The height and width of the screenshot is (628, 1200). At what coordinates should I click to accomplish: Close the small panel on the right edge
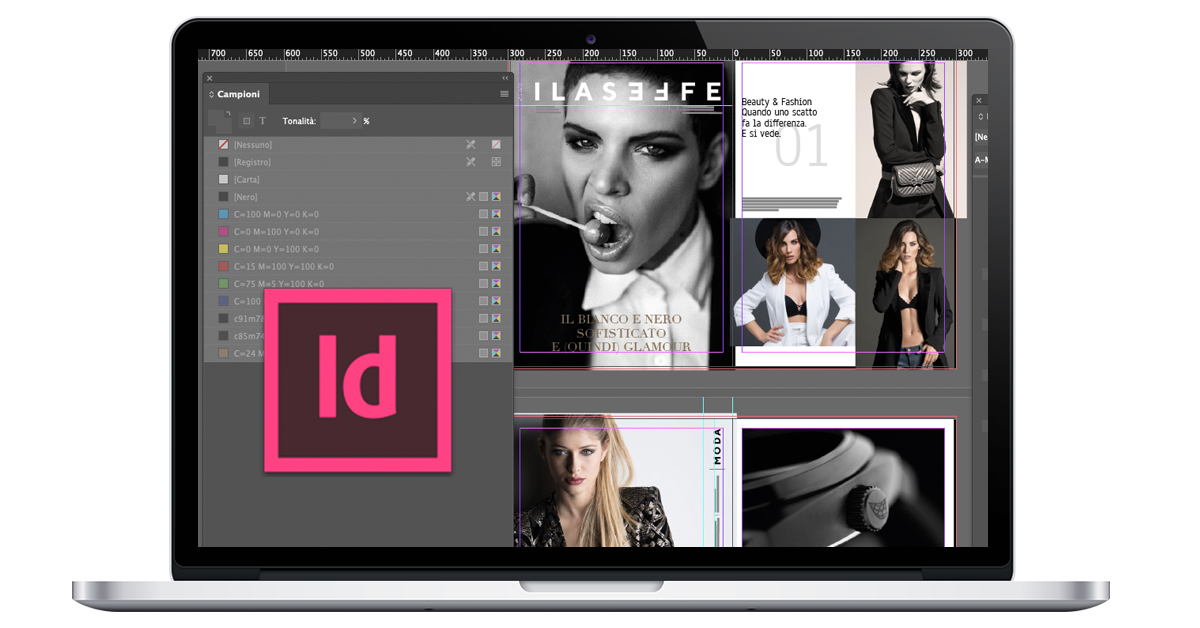click(979, 100)
